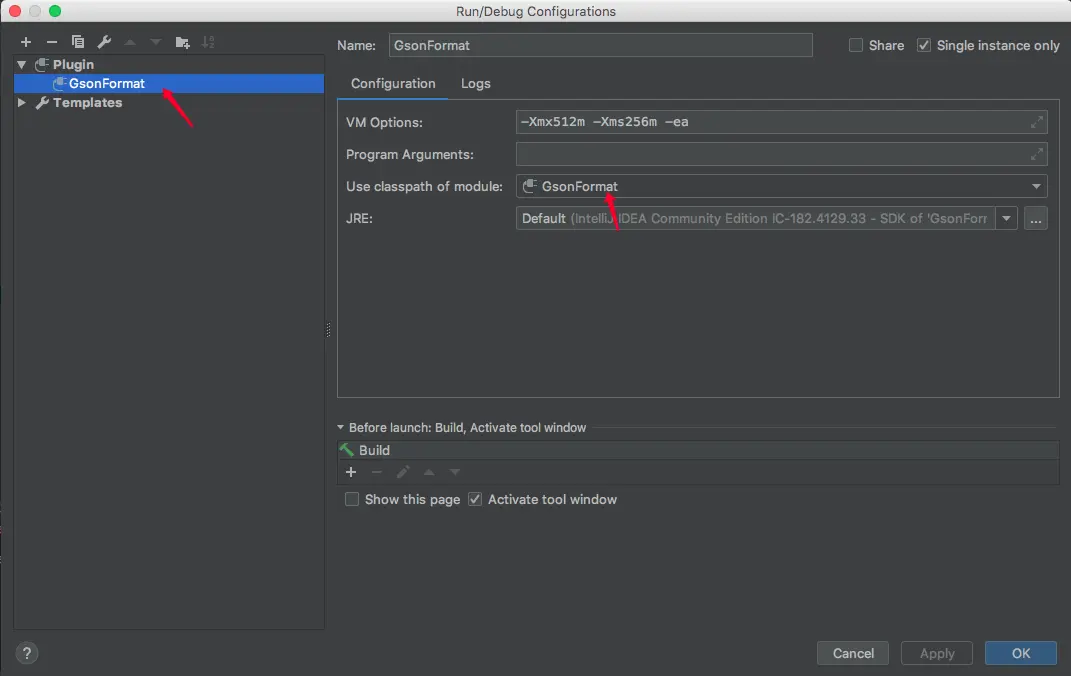Sort configurations alphabetically icon
The height and width of the screenshot is (676, 1071).
point(208,42)
